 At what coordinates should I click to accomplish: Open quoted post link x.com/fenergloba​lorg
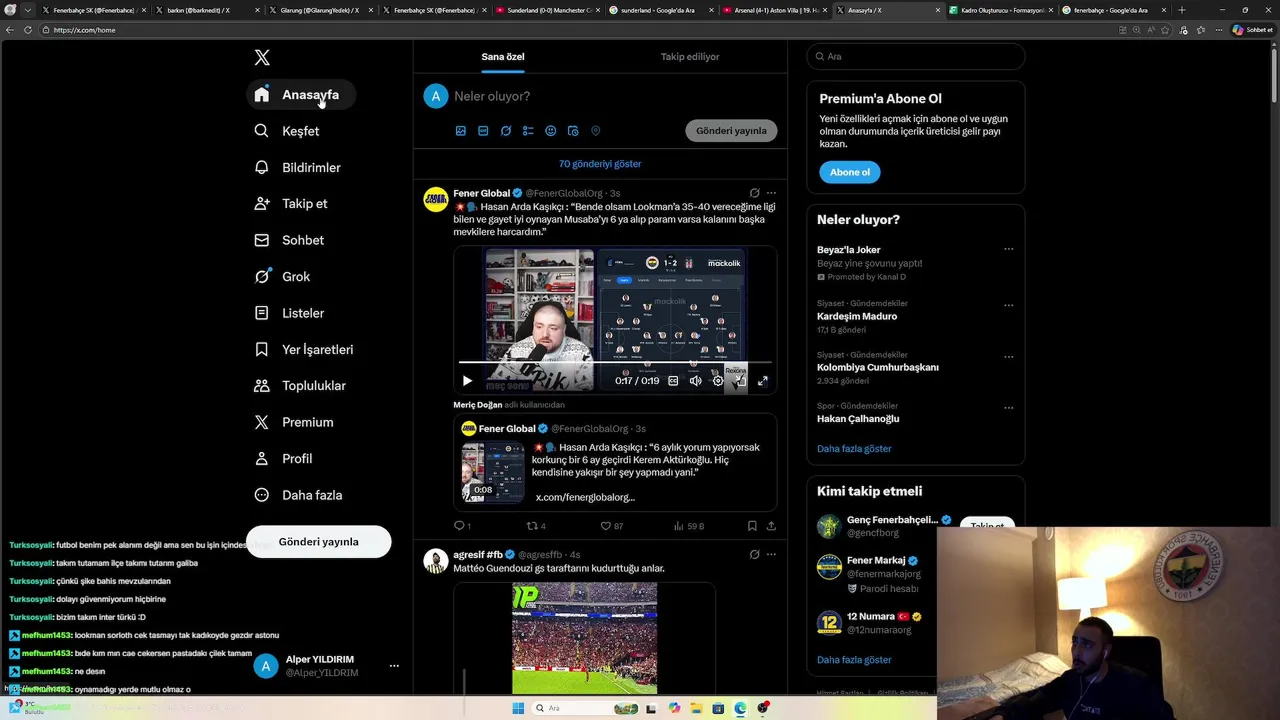(x=585, y=497)
